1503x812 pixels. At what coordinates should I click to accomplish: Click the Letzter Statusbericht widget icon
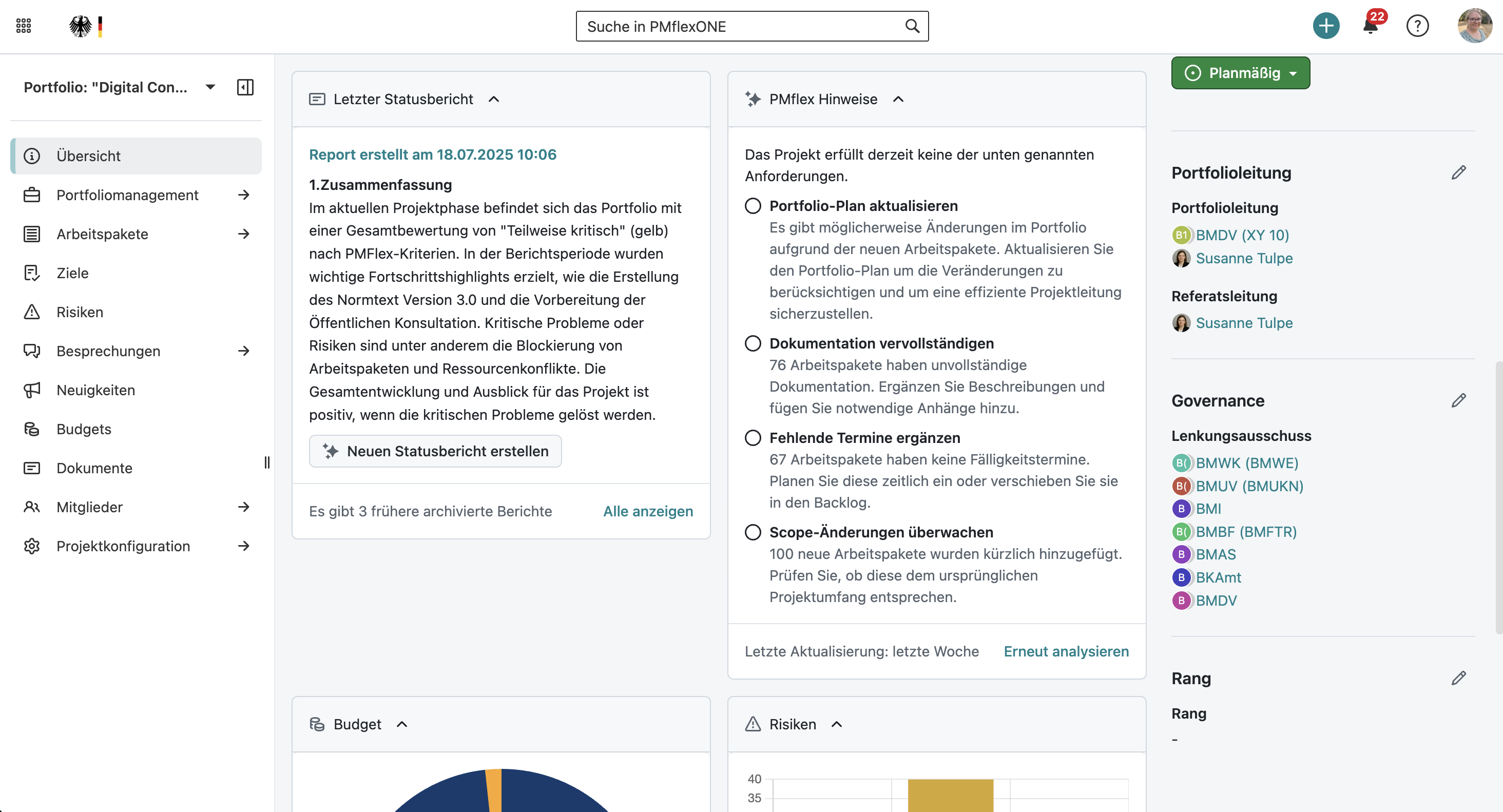[317, 99]
